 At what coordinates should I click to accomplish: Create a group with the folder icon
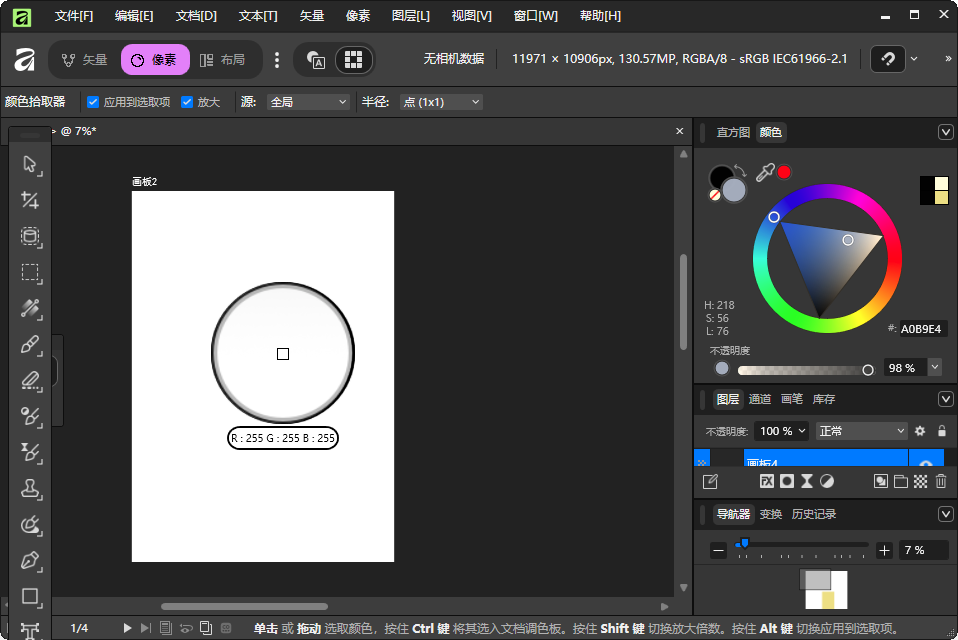coord(901,481)
